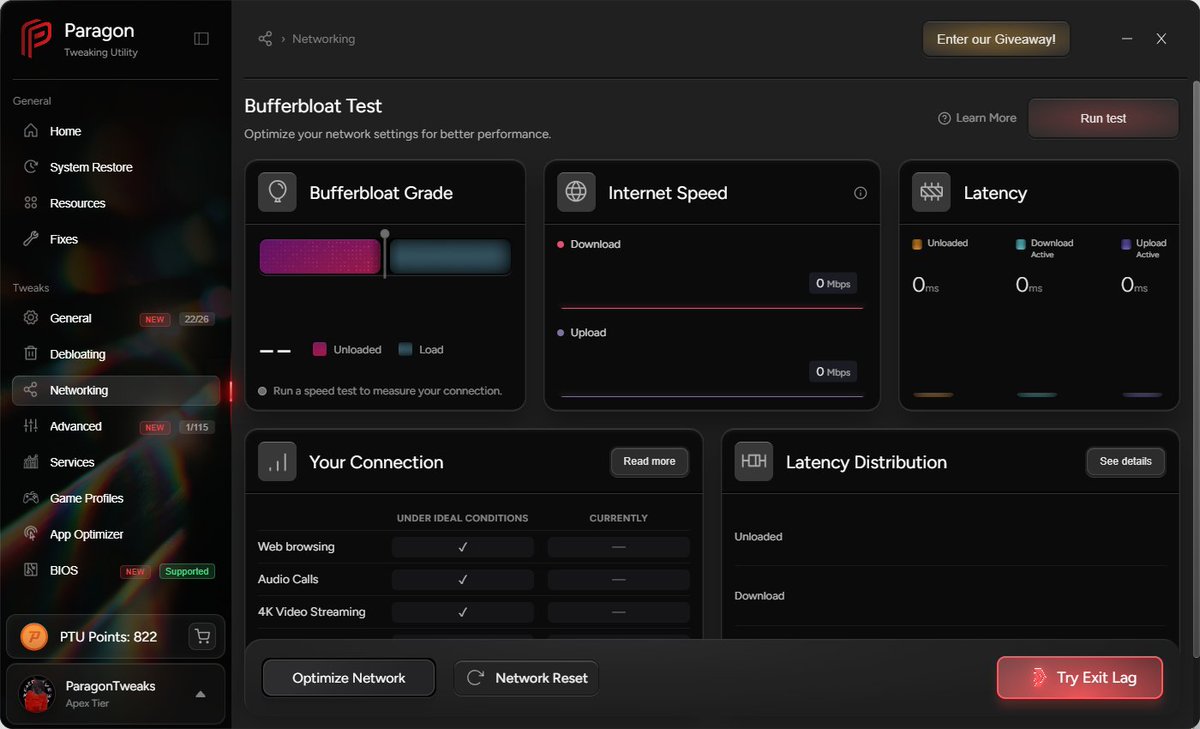This screenshot has height=729, width=1200.
Task: Click the Resources grid icon
Action: (31, 203)
